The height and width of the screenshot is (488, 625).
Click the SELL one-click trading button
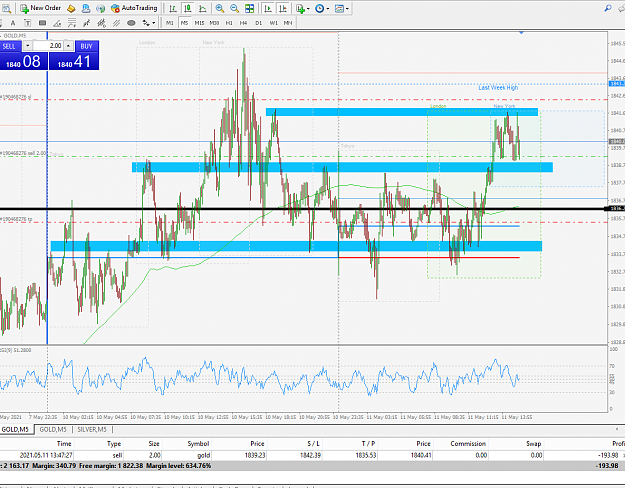coord(10,46)
